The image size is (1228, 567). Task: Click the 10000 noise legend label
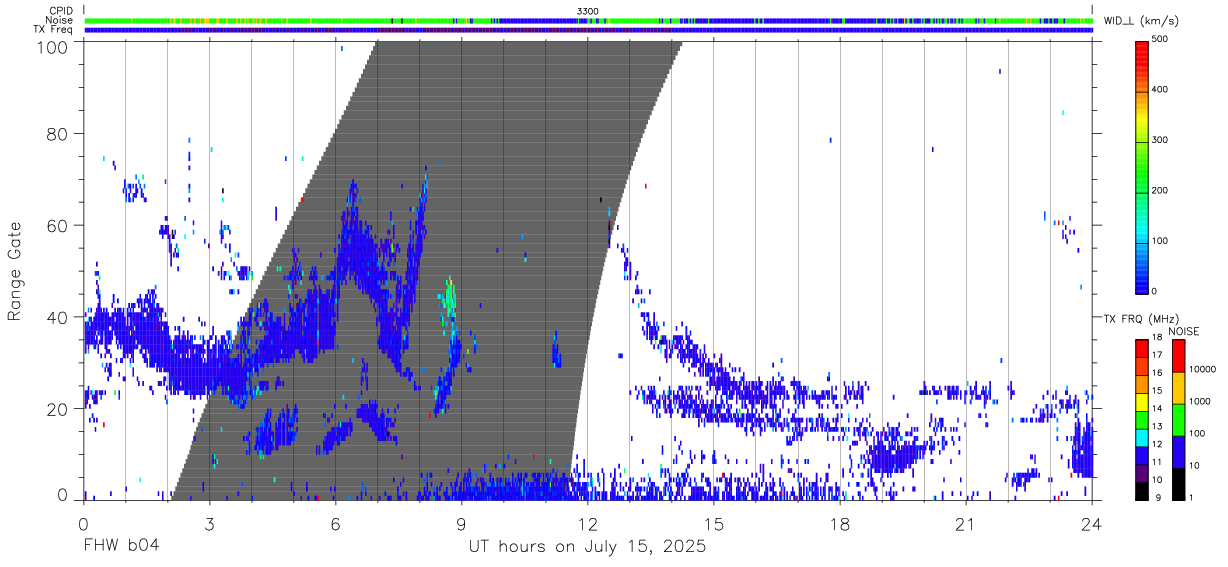coord(1203,371)
